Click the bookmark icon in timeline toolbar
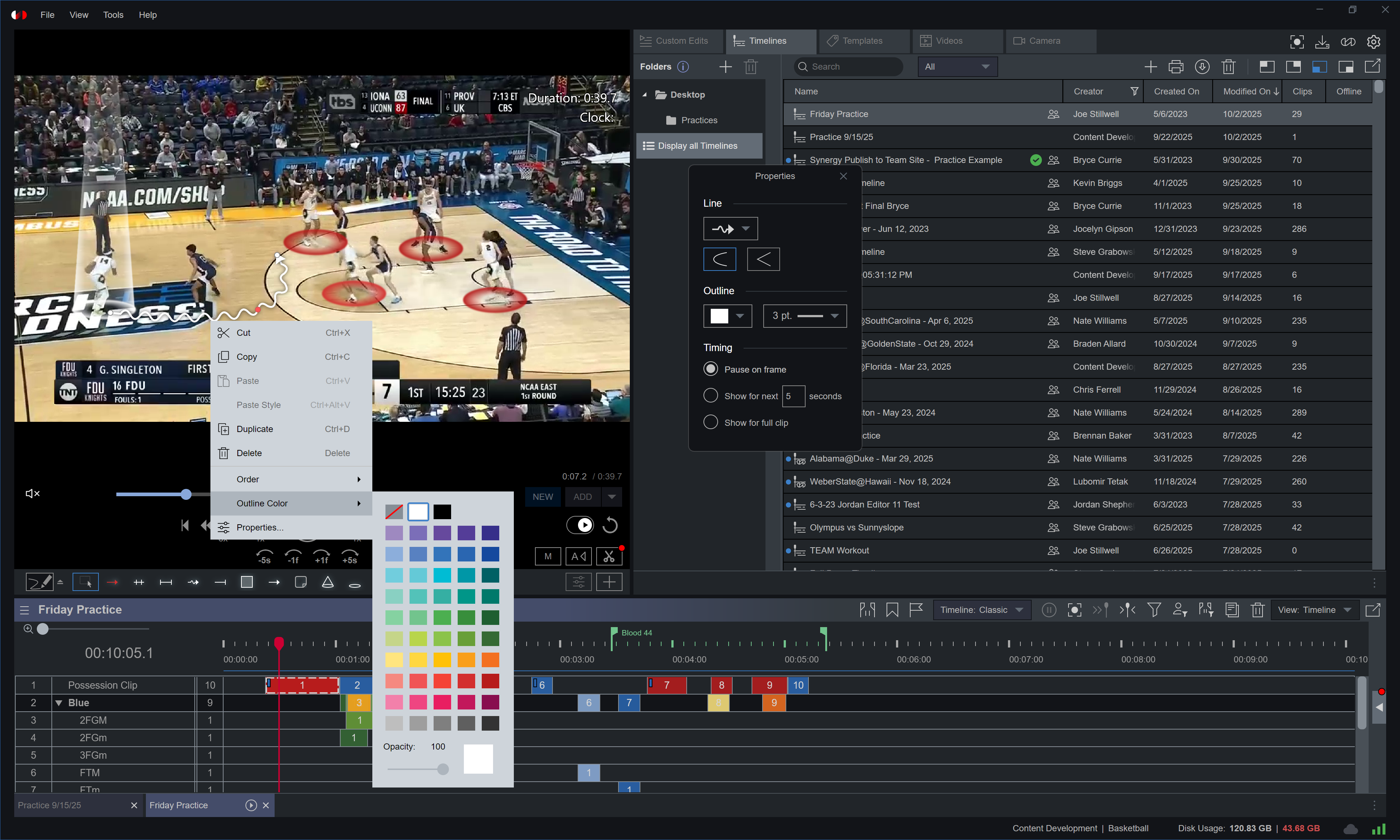The width and height of the screenshot is (1400, 840). [892, 610]
